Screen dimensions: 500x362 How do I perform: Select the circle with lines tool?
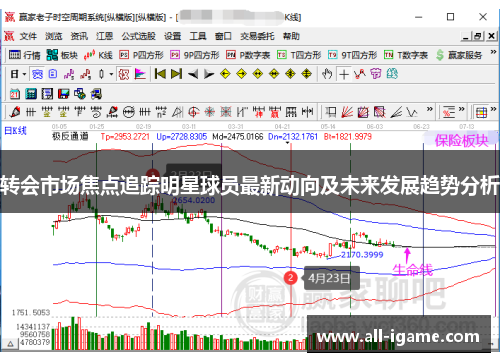point(129,112)
